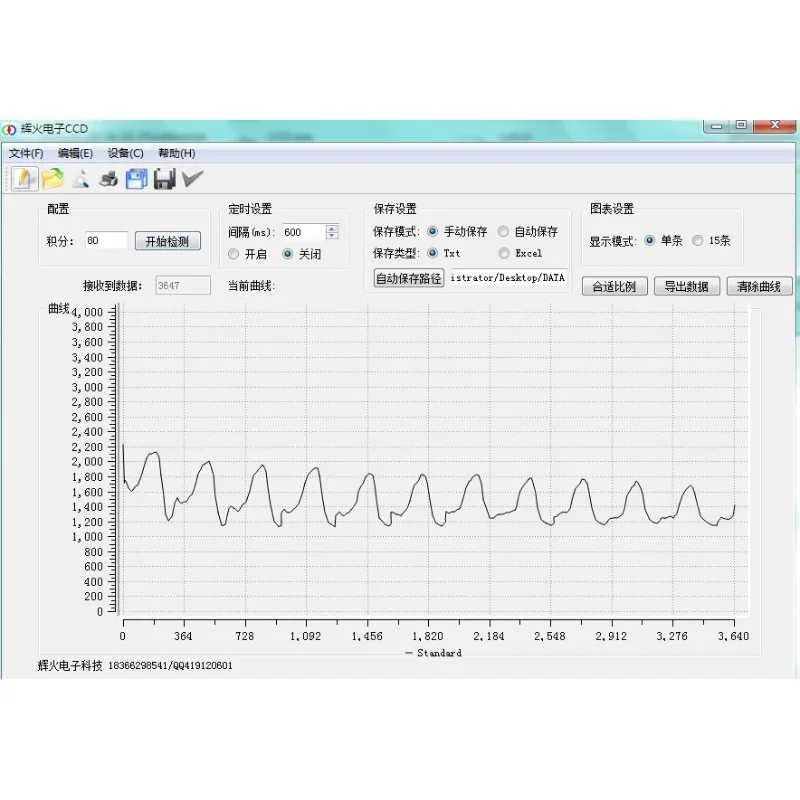Click the 辉火电子CCD app icon in title bar
This screenshot has height=800, width=800.
[9, 130]
